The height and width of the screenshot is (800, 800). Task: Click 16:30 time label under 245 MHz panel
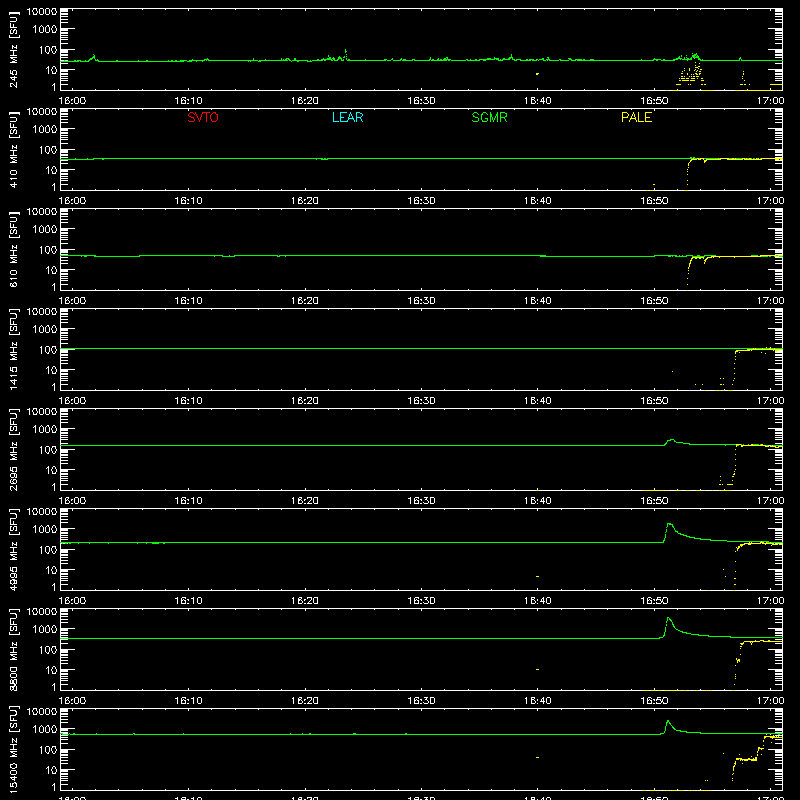pyautogui.click(x=421, y=101)
